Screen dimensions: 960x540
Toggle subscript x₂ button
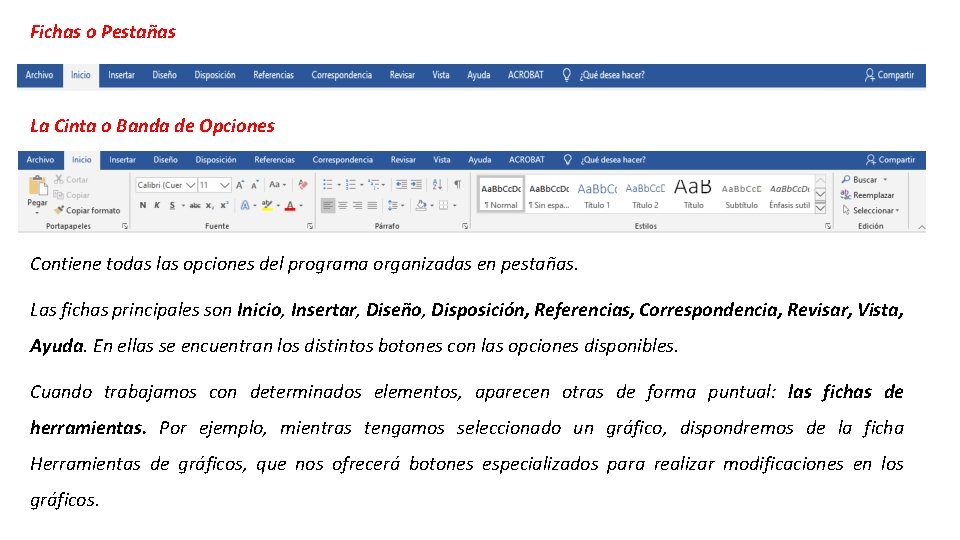(x=209, y=205)
